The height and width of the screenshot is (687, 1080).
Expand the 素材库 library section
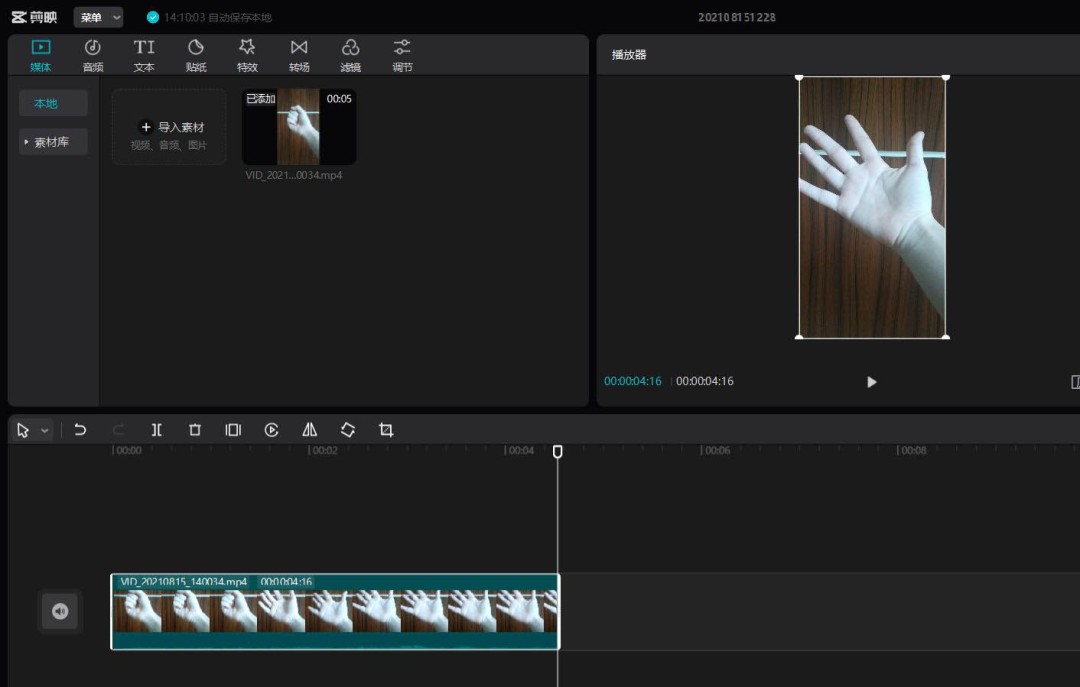pyautogui.click(x=53, y=142)
